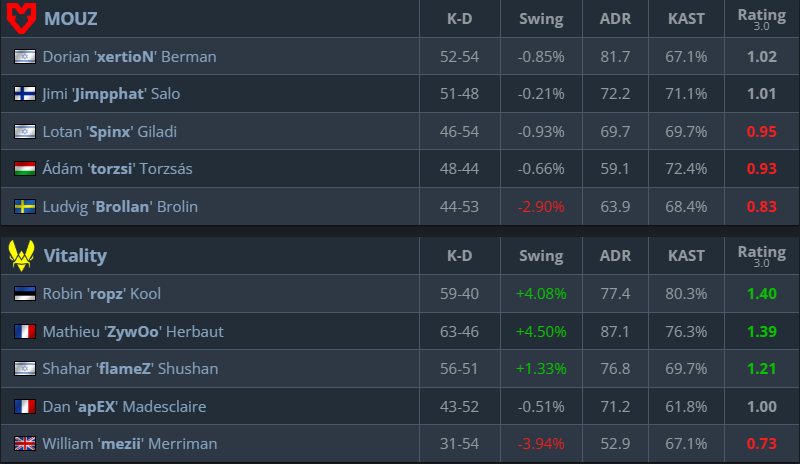The height and width of the screenshot is (464, 800).
Task: Sort Vitality table by KAST column
Action: [x=686, y=256]
